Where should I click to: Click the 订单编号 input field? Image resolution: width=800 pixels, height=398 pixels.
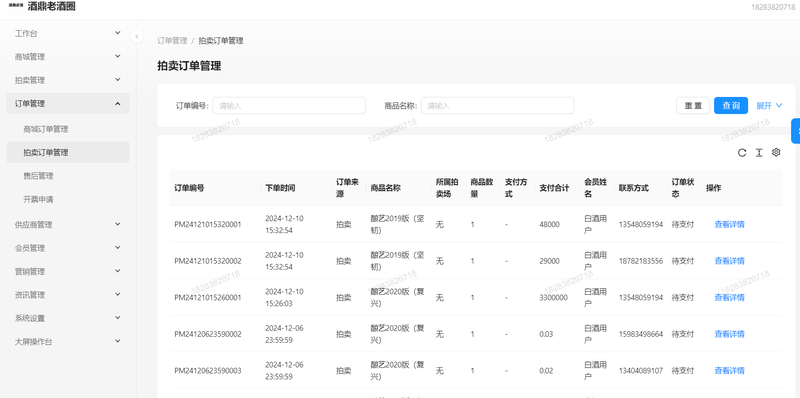point(289,106)
